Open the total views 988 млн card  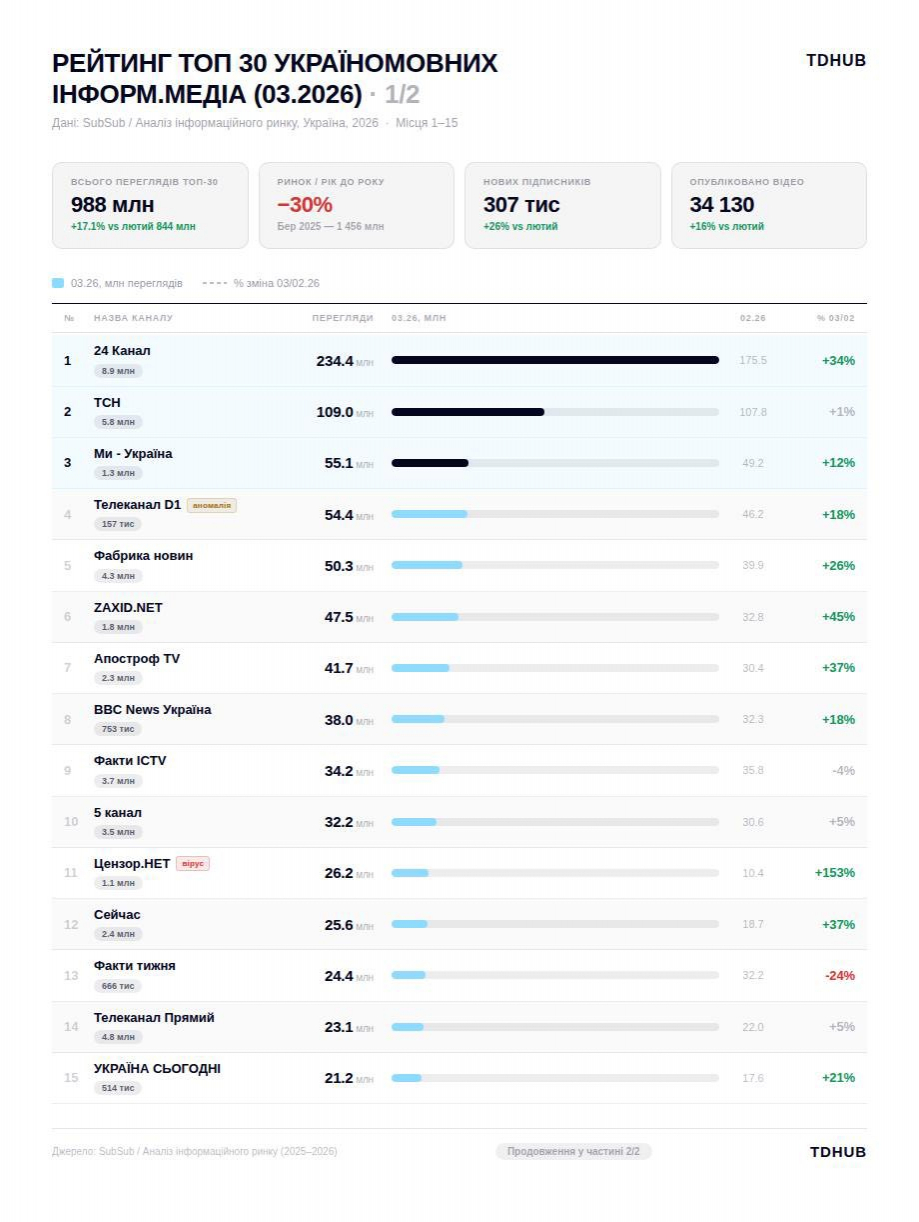coord(150,205)
